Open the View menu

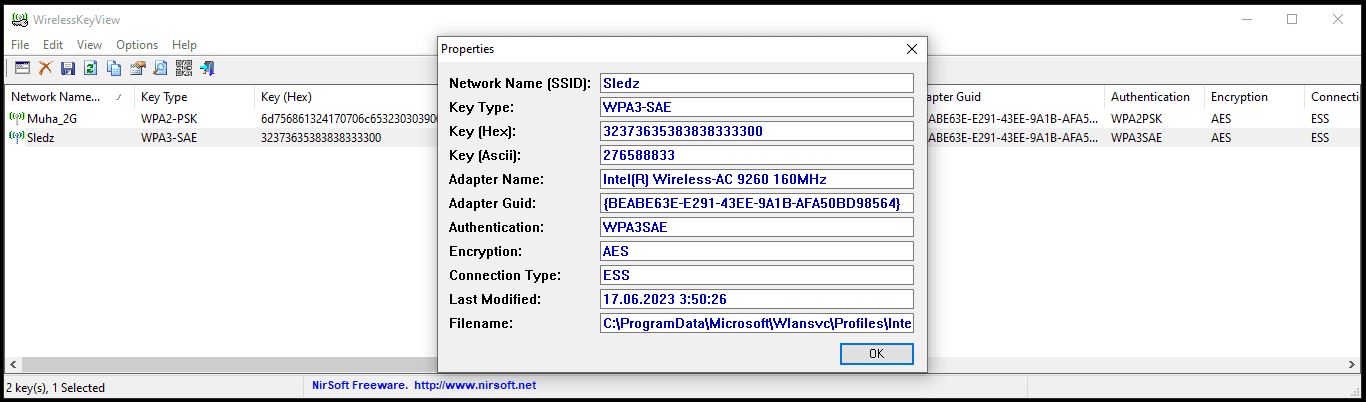click(x=89, y=45)
